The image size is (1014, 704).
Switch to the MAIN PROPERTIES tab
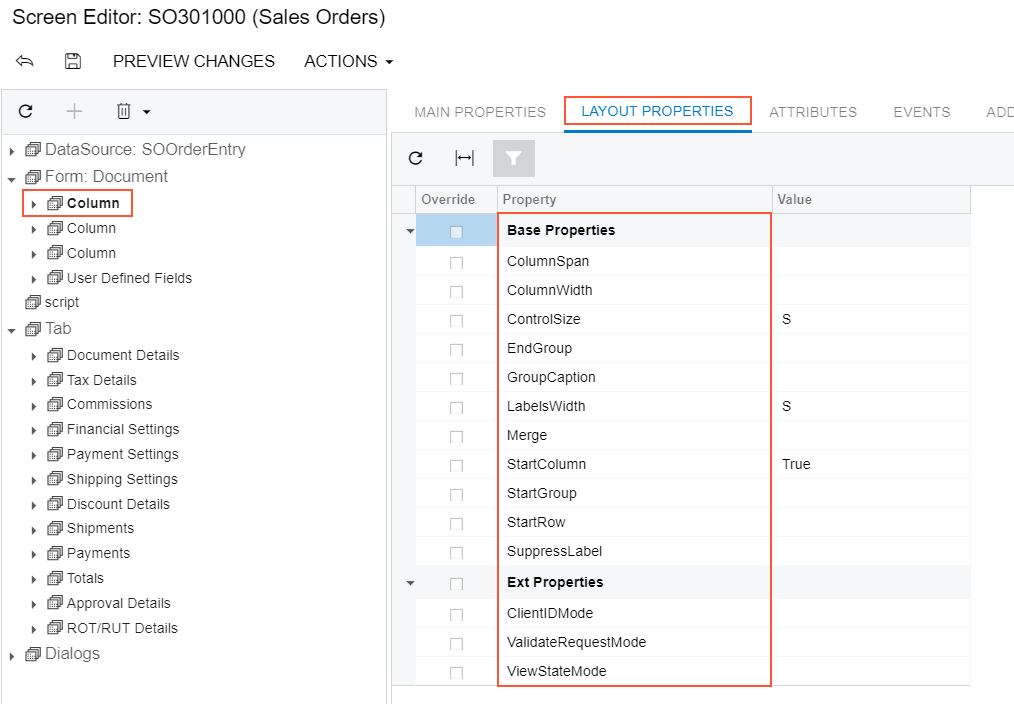[480, 112]
